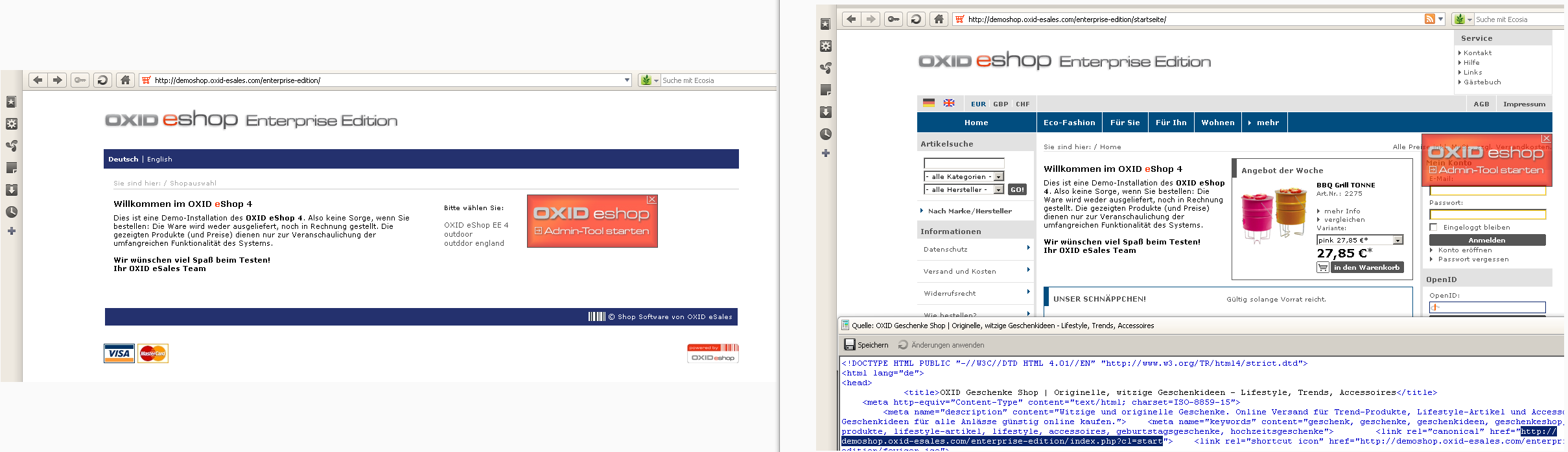
Task: Click the VISA payment logo
Action: pyautogui.click(x=119, y=353)
